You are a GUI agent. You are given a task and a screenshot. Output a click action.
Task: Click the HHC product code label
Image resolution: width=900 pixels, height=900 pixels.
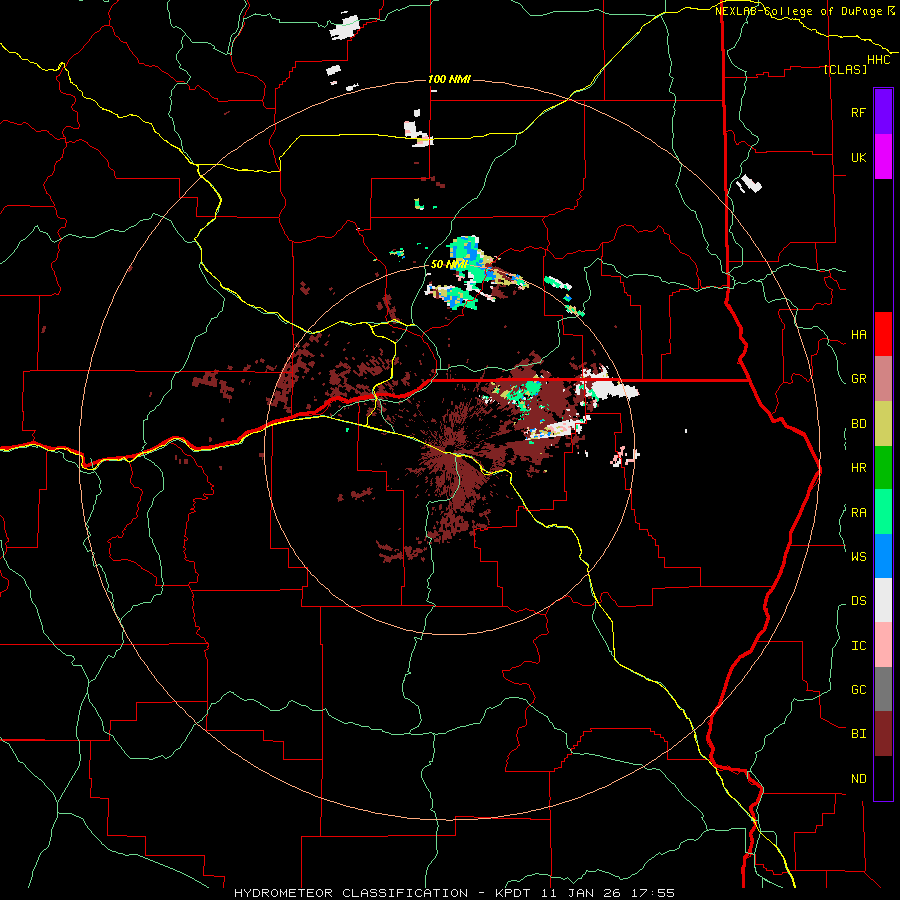pyautogui.click(x=879, y=60)
